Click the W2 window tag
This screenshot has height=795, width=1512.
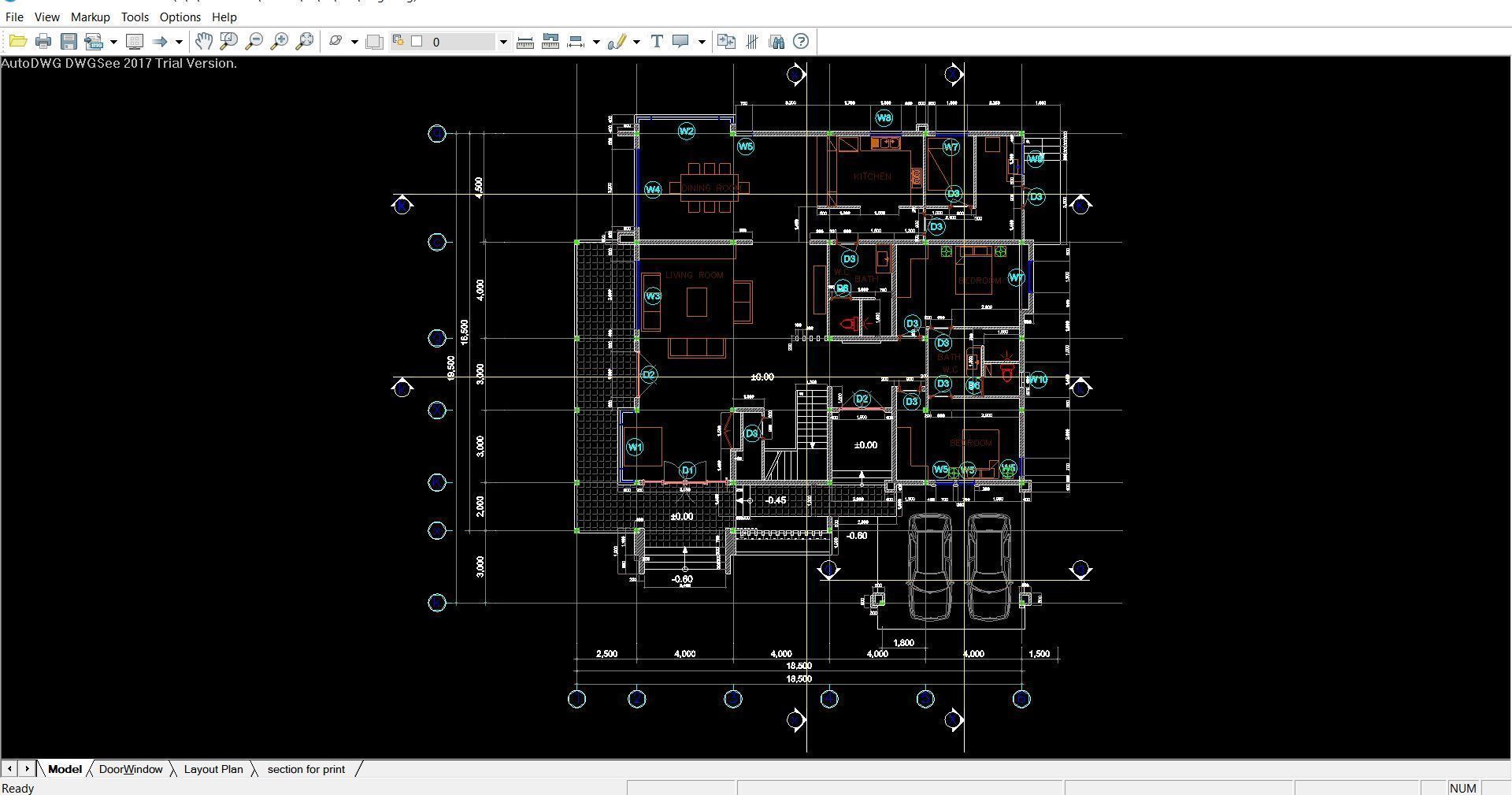click(686, 132)
